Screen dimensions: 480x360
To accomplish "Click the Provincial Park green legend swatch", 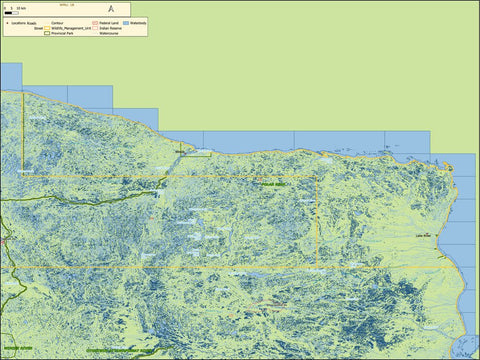I will (x=47, y=33).
